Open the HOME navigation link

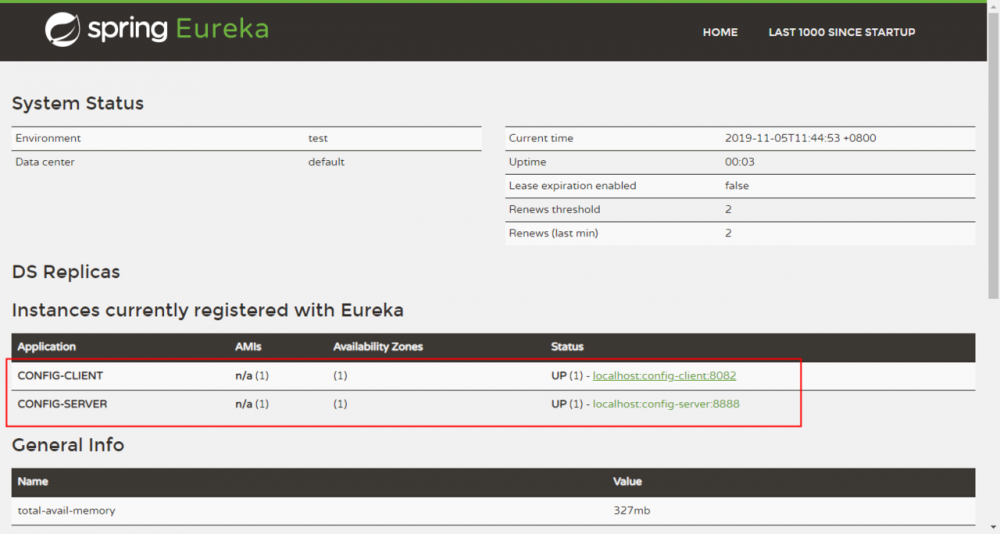tap(720, 32)
